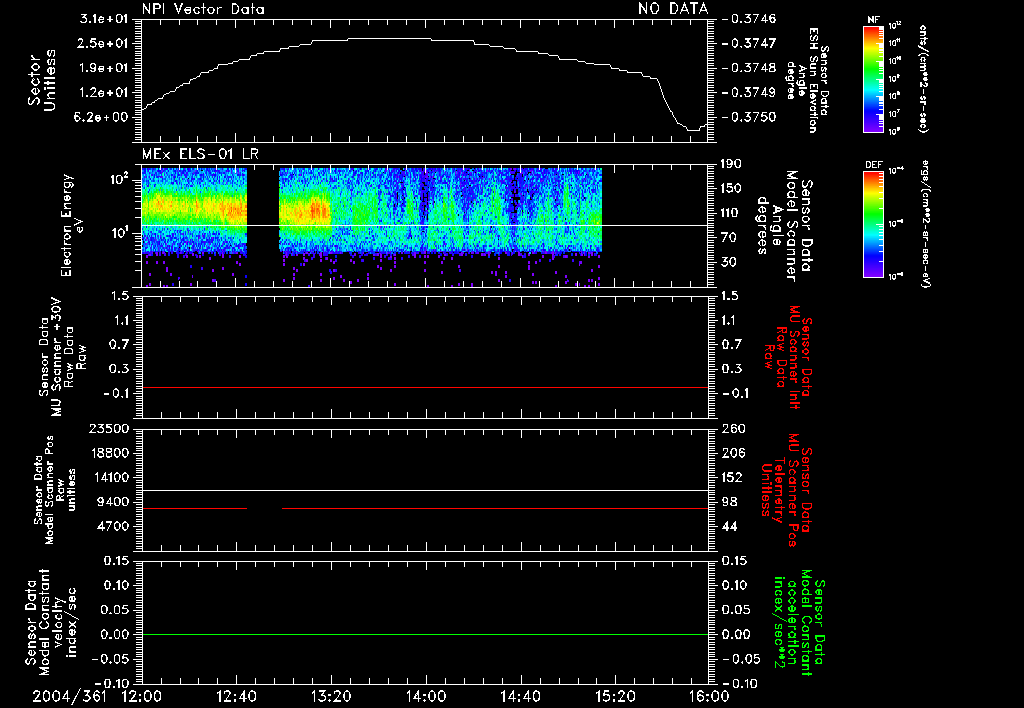This screenshot has width=1024, height=708.
Task: Click the 1.9e+01 sector axis value
Action: pyautogui.click(x=103, y=68)
